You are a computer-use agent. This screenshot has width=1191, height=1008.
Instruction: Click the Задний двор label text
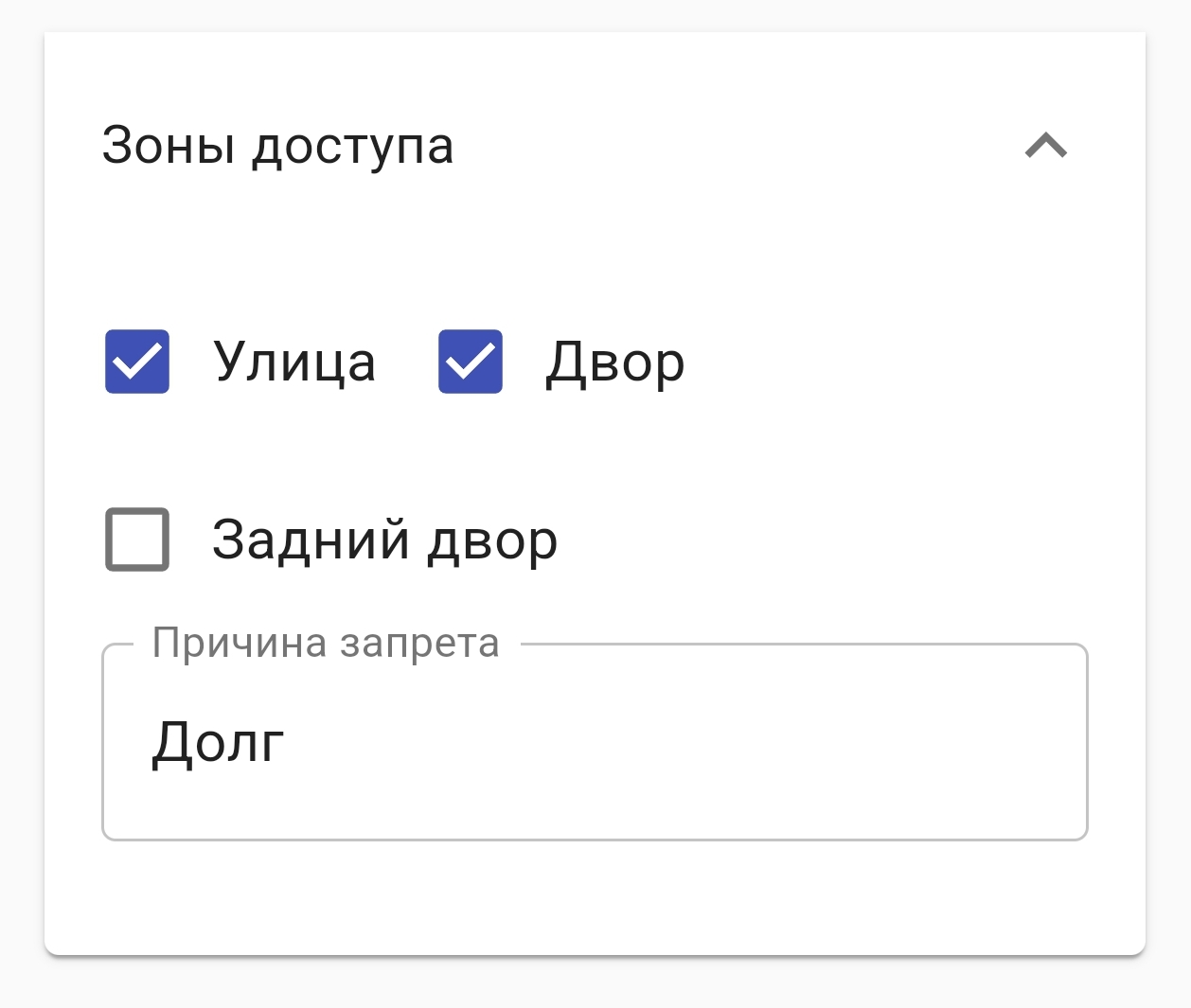pos(384,539)
